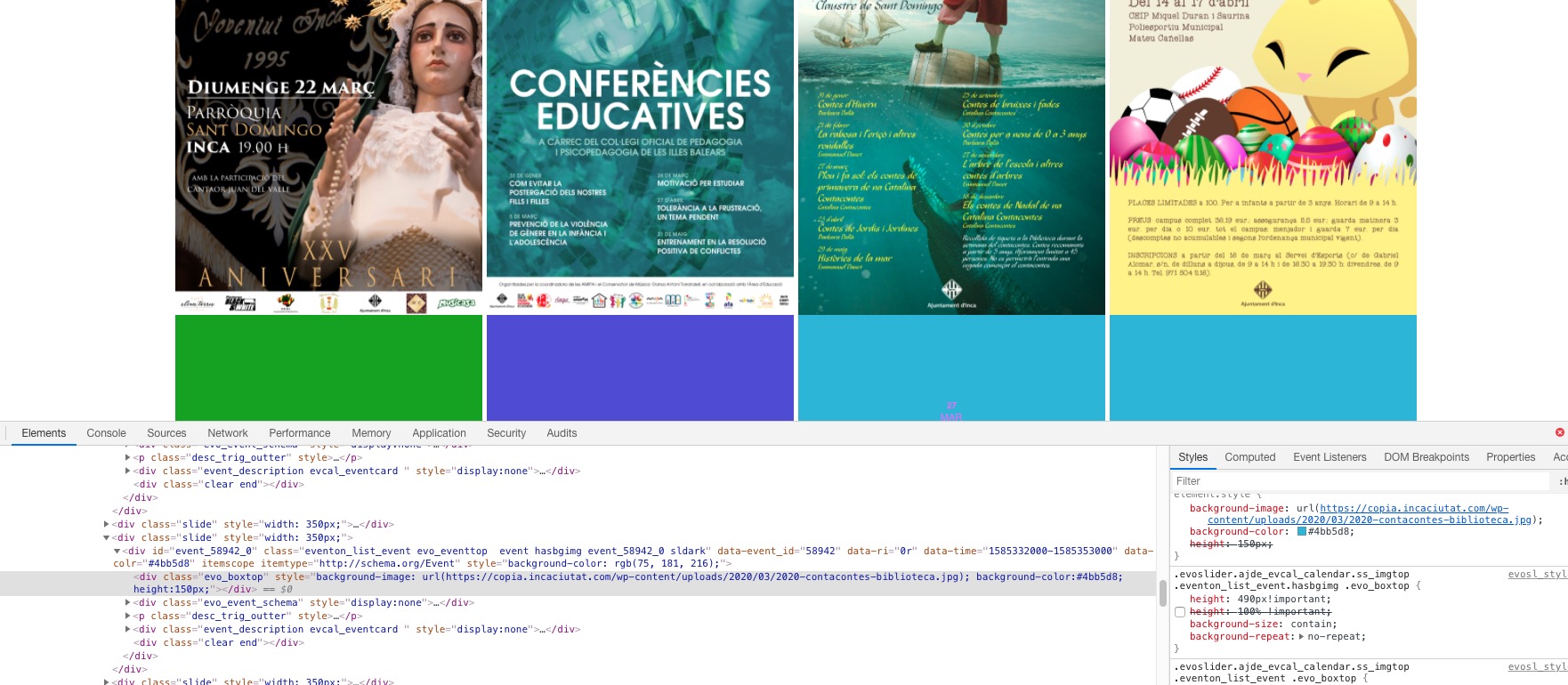Grab the Elements panel vertical scrollbar thumb
This screenshot has height=685, width=1568.
click(1162, 592)
